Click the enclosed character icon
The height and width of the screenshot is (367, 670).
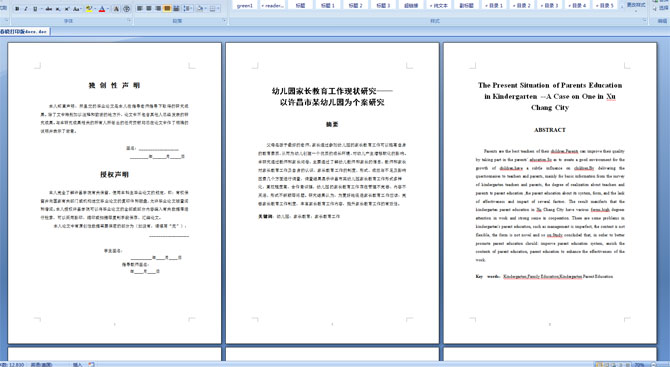tap(126, 9)
